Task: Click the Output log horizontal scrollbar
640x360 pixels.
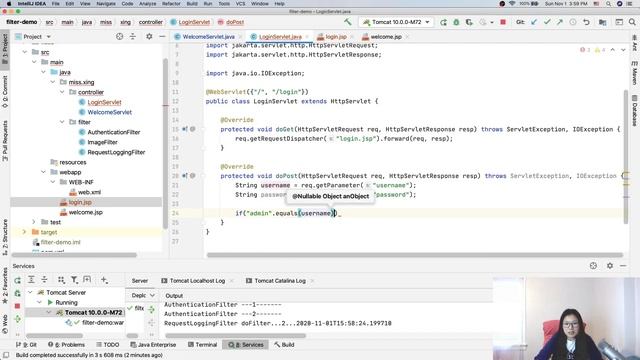Action: pyautogui.click(x=235, y=336)
